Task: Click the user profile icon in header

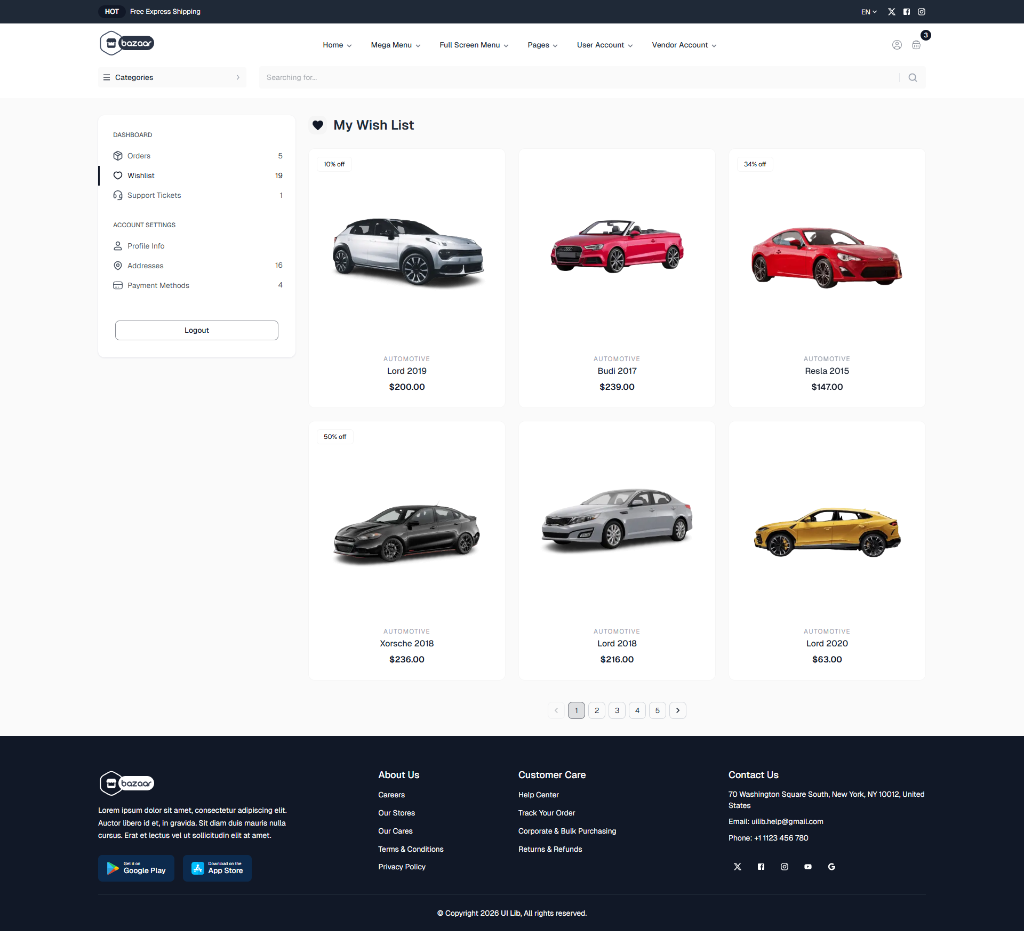Action: click(897, 45)
